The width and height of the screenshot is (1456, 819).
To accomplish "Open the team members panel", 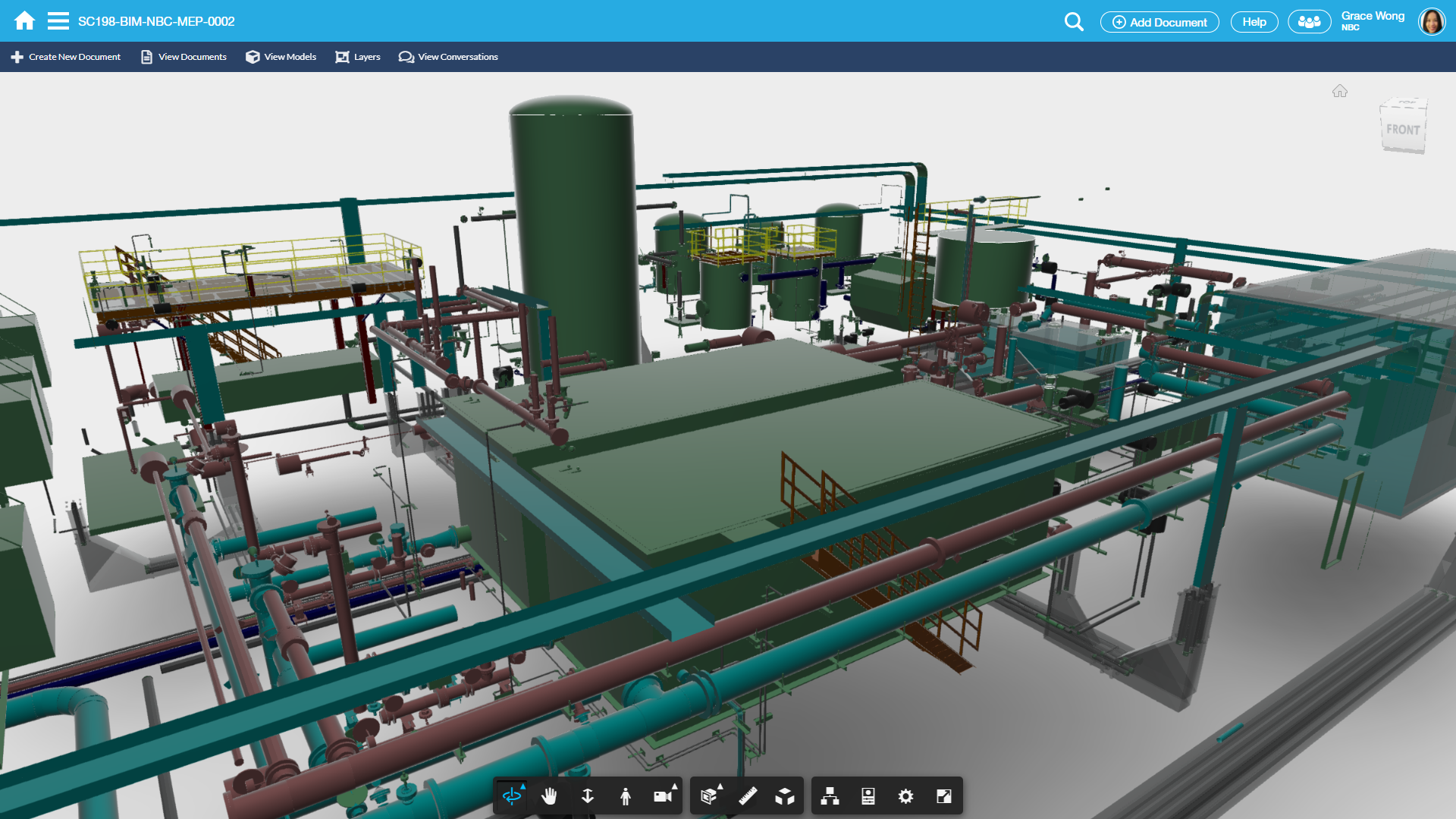I will tap(1310, 22).
